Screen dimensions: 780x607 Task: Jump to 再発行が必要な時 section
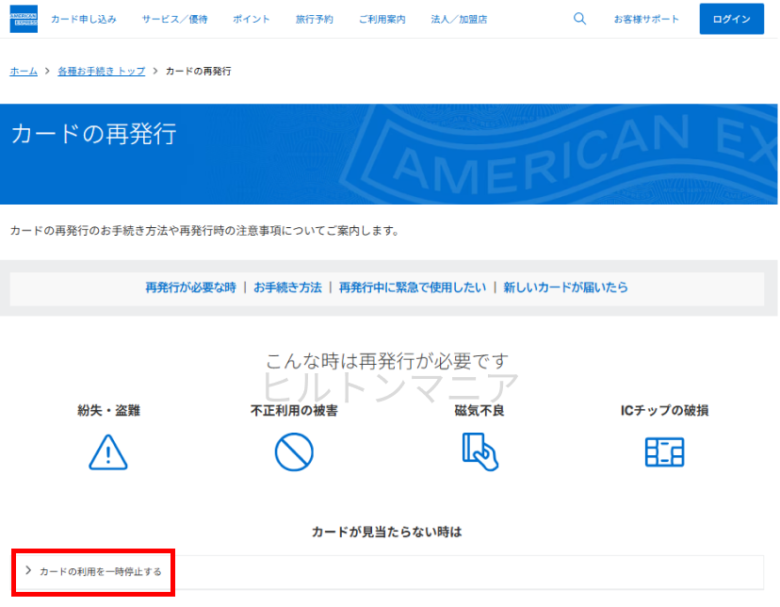point(191,287)
